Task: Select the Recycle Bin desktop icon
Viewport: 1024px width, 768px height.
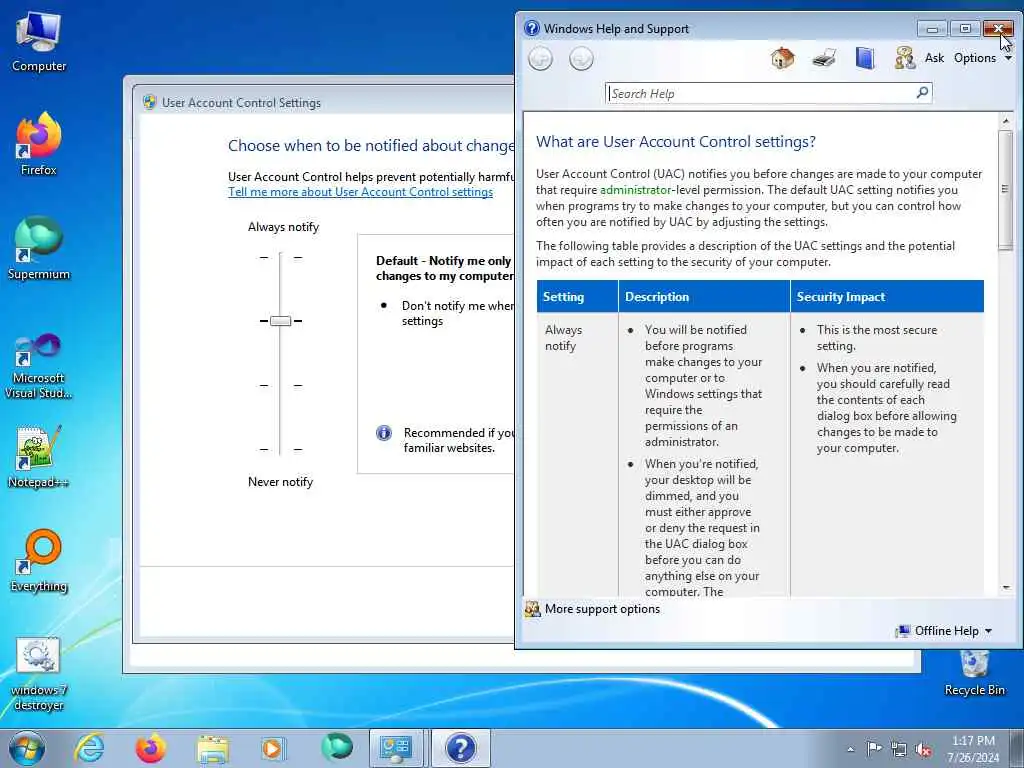Action: coord(974,673)
